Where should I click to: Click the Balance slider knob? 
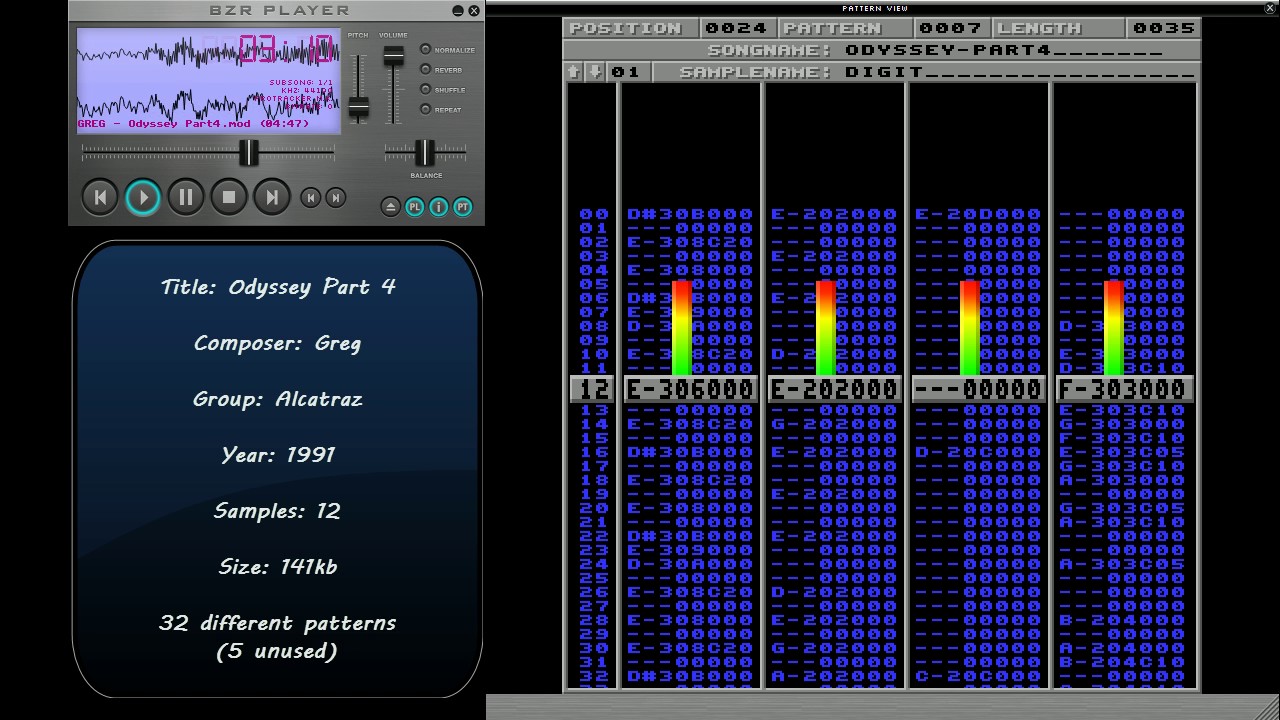click(x=425, y=152)
